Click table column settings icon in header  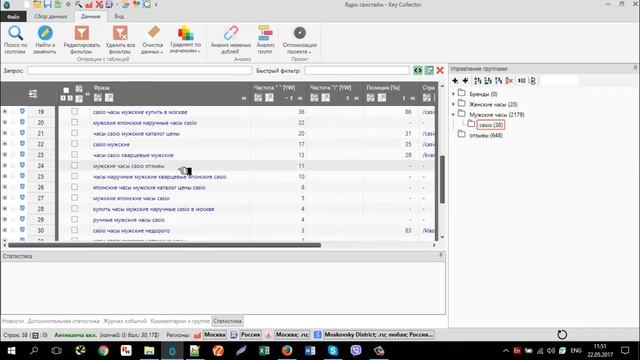tap(33, 94)
